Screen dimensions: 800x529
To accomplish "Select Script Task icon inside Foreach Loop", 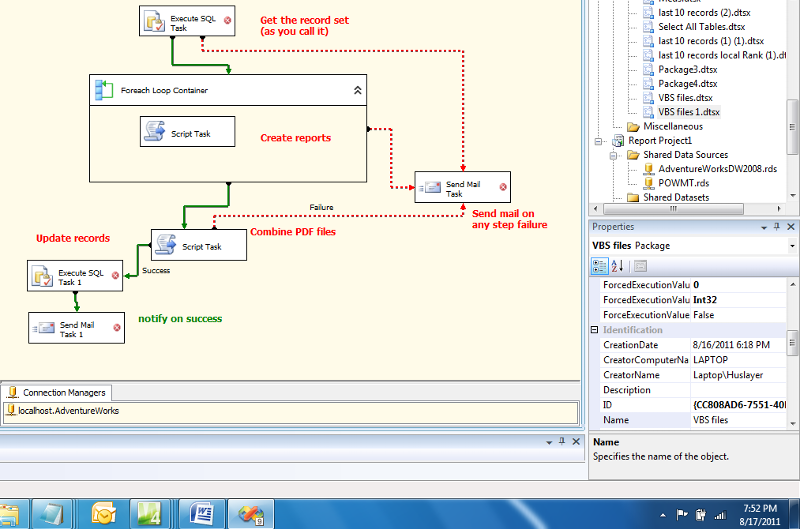I will pyautogui.click(x=155, y=131).
